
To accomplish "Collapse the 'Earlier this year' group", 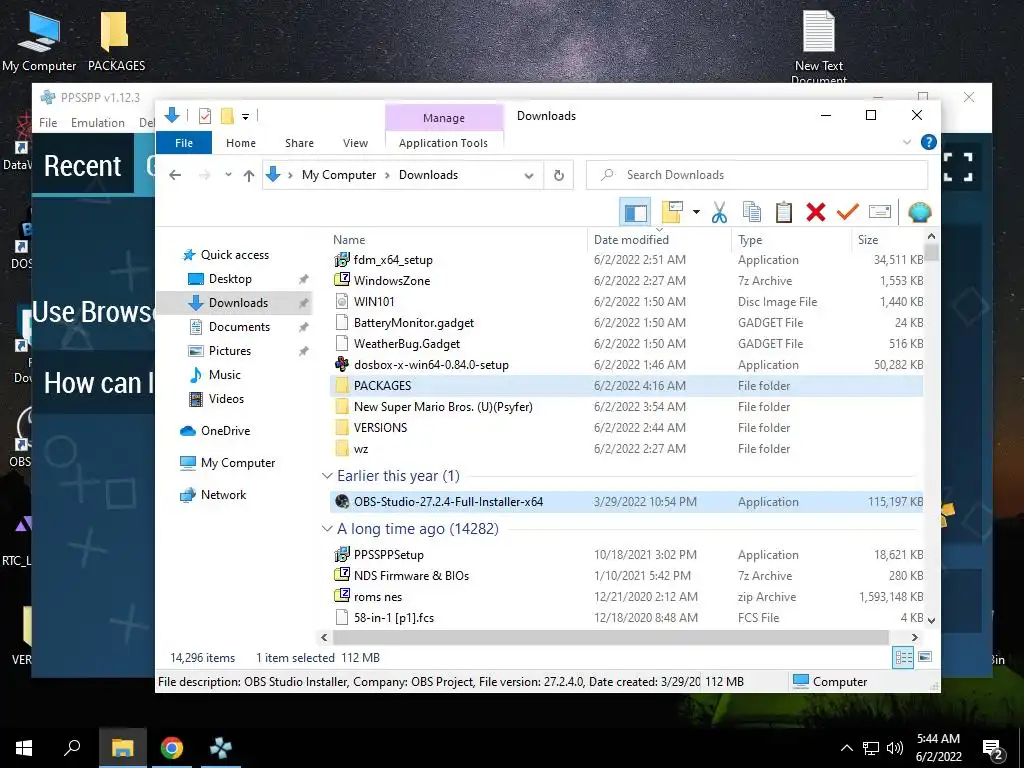I will (327, 476).
